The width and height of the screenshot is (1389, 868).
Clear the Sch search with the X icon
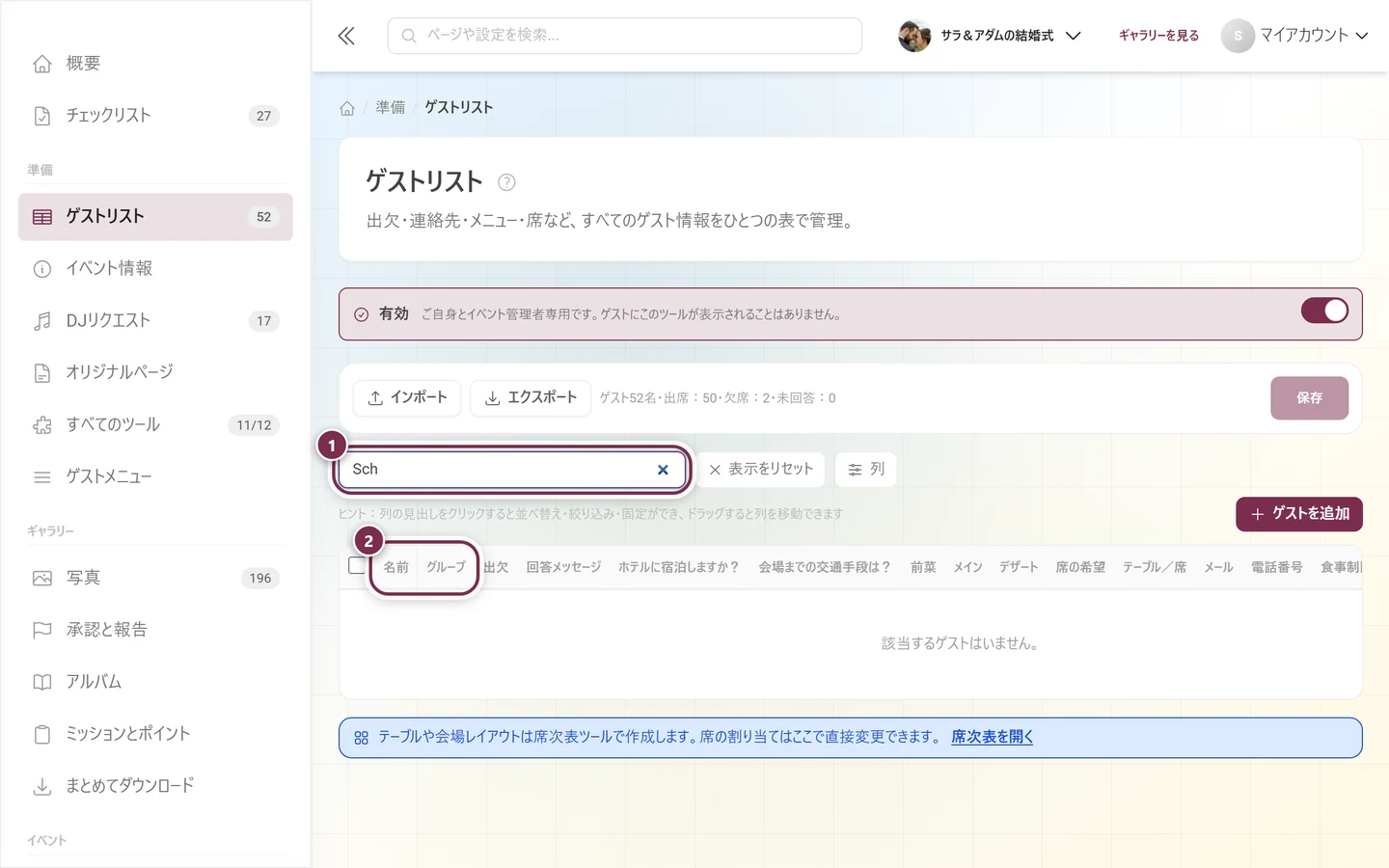point(663,470)
